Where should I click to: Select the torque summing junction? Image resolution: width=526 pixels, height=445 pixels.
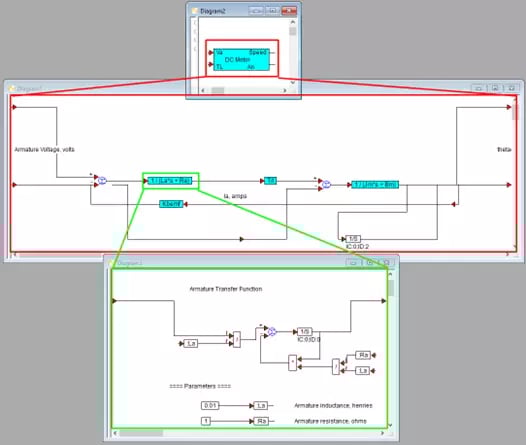point(326,184)
